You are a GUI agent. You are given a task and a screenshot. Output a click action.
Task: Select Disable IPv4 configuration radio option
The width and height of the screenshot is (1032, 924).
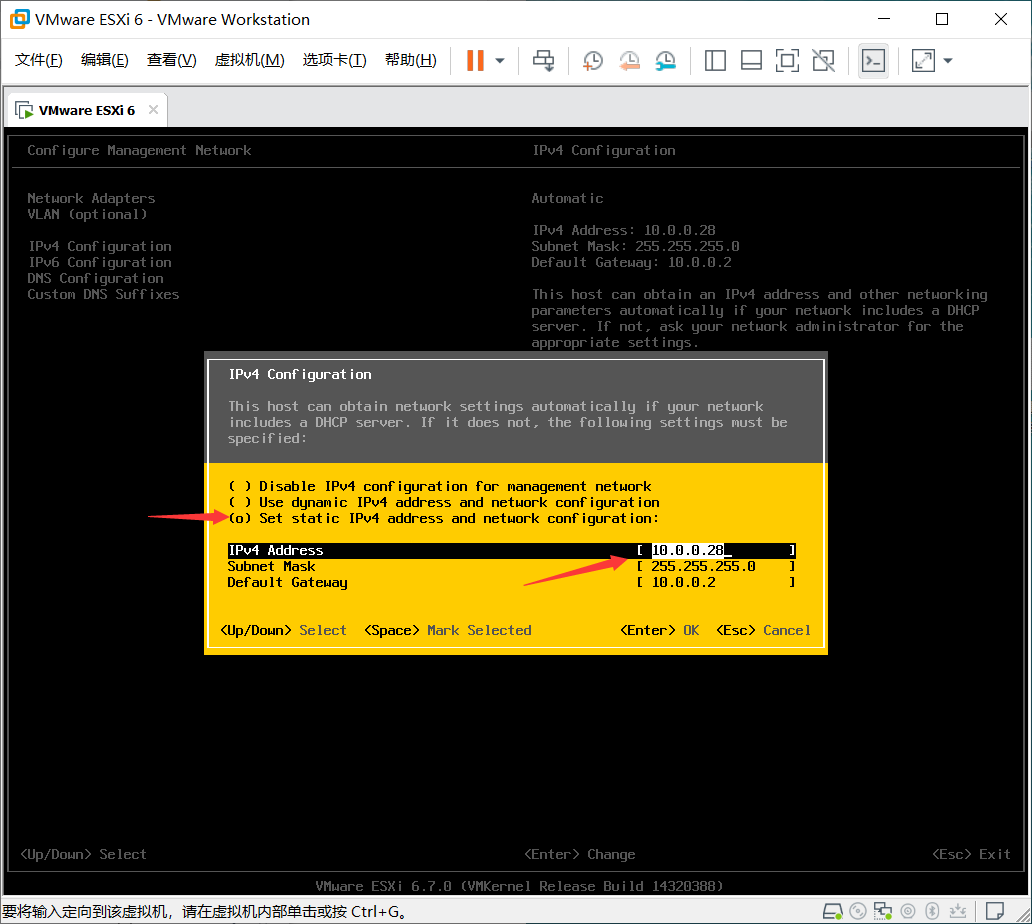click(440, 486)
